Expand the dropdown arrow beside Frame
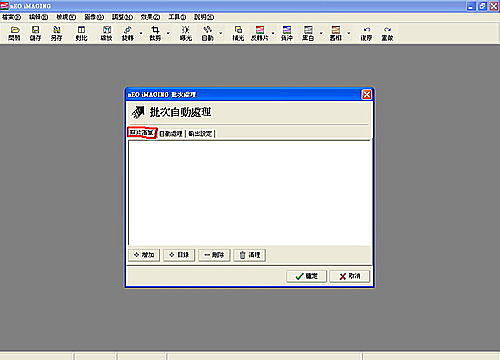Viewport: 500px width, 360px height. (x=349, y=33)
